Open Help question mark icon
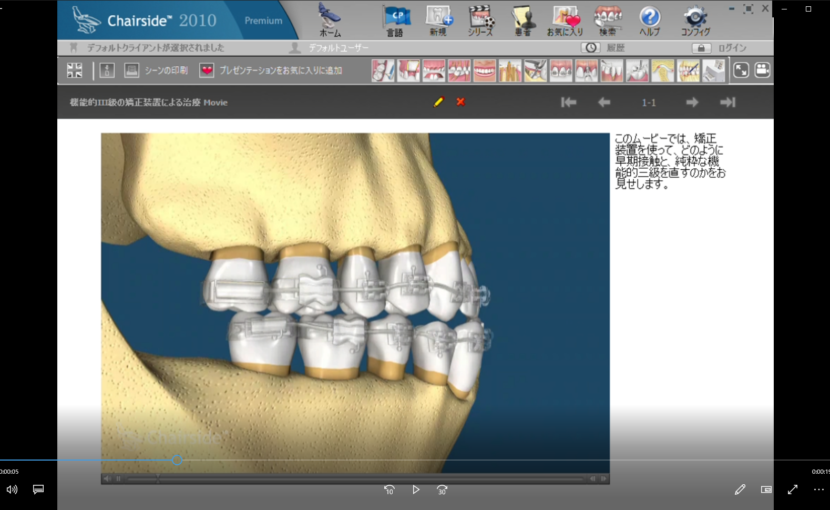 click(x=650, y=18)
